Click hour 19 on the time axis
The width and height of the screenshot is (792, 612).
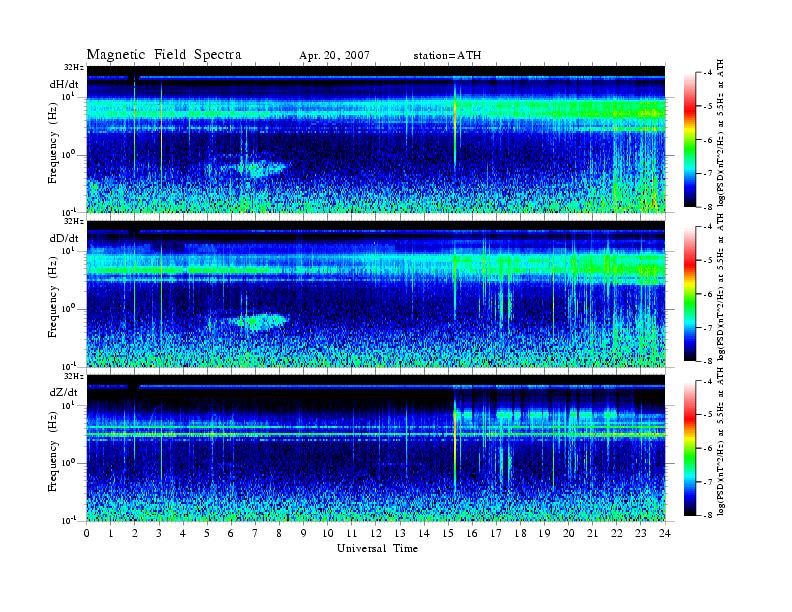click(x=544, y=534)
